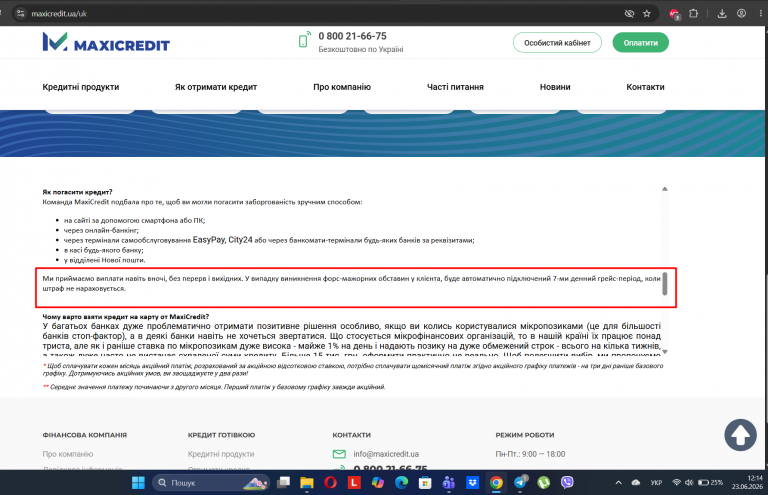
Task: Click the battery 25% indicator
Action: coord(710,483)
